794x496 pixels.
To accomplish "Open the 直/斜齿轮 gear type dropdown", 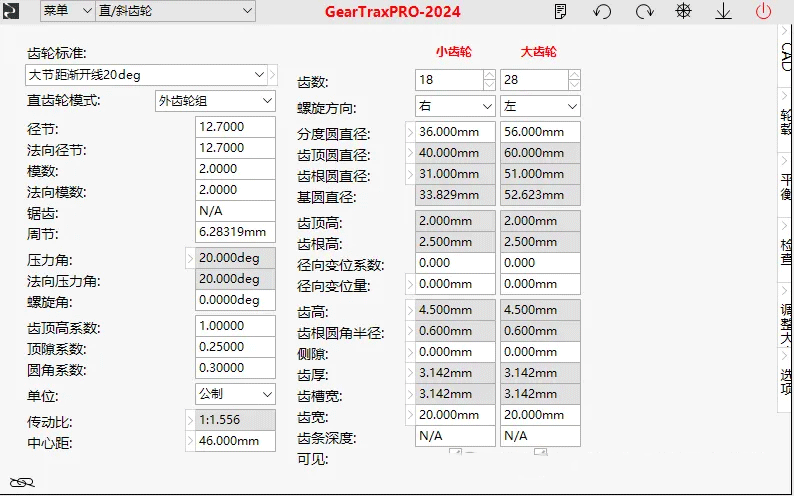I will [x=175, y=11].
